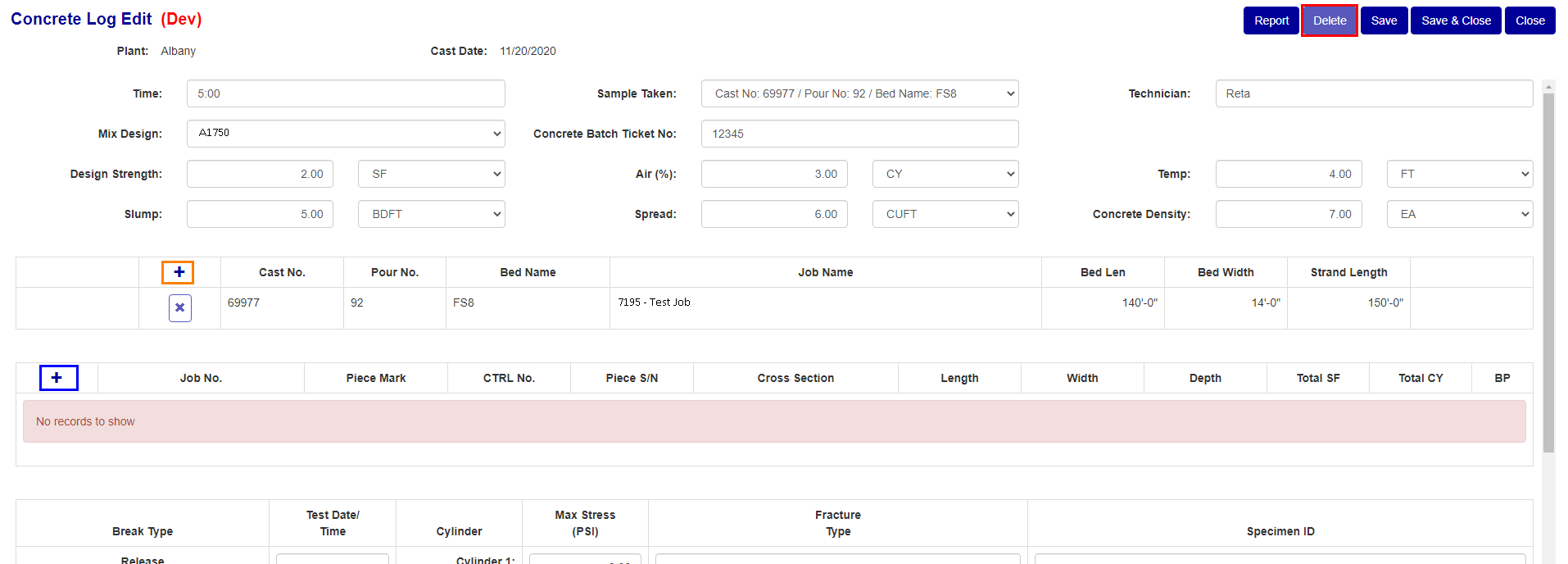Edit the Spread value 6.00
1568x564 pixels.
[774, 214]
